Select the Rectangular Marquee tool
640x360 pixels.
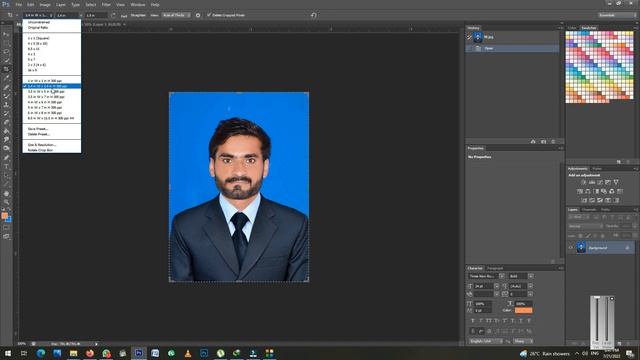coord(6,43)
